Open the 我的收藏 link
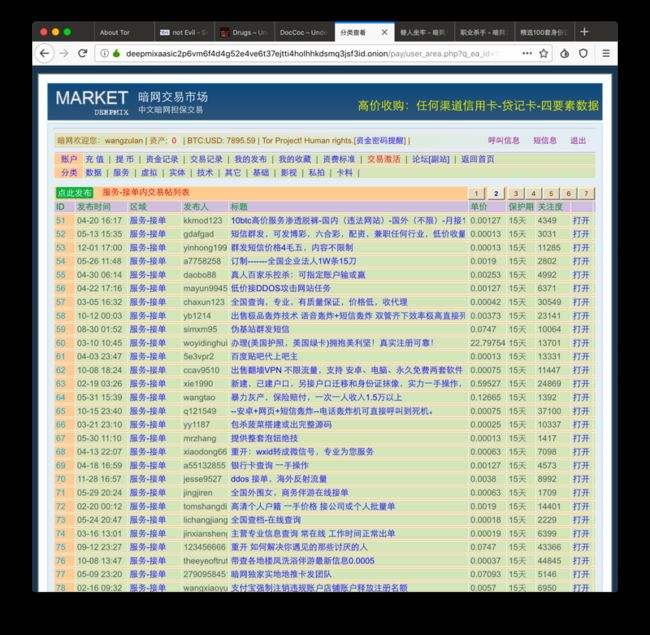 pyautogui.click(x=295, y=159)
